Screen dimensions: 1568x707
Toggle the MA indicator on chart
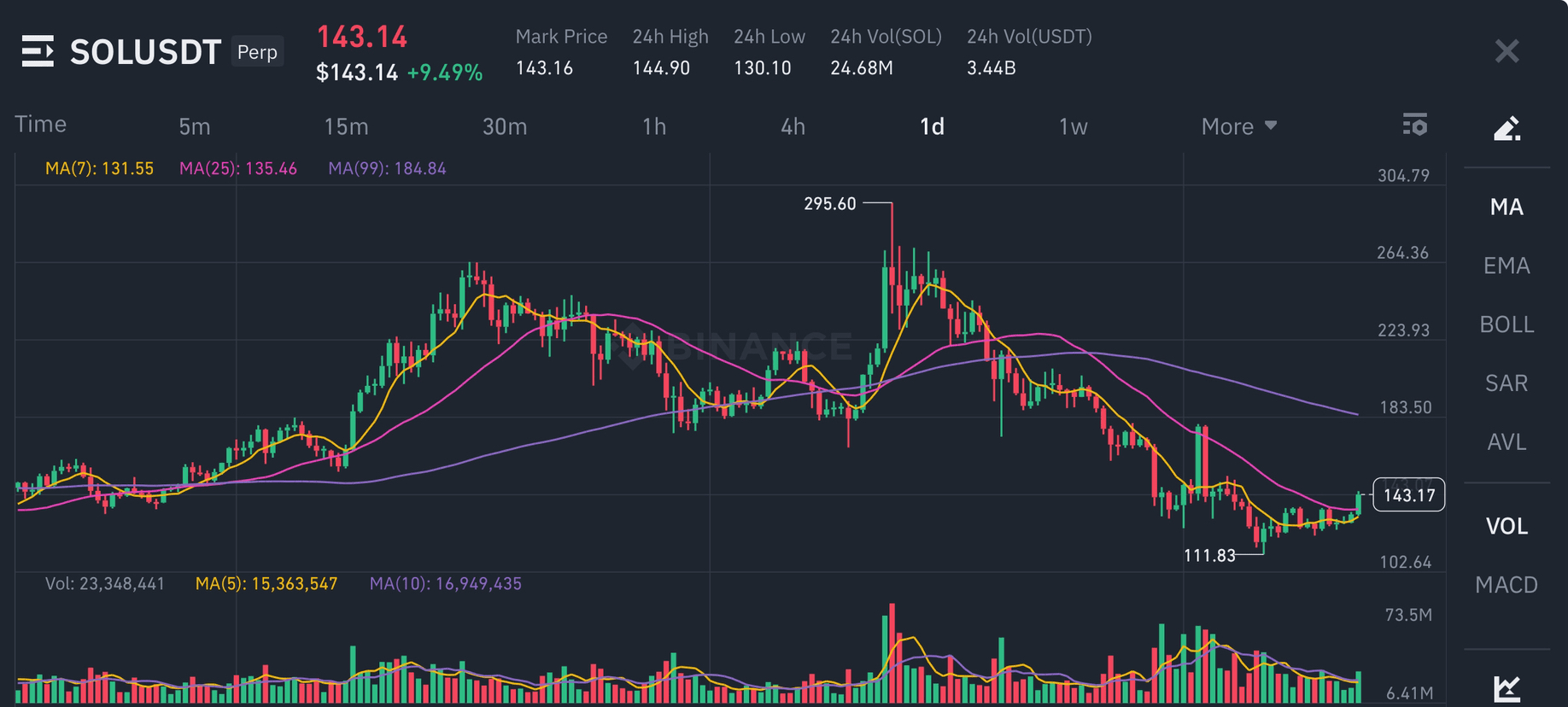coord(1507,207)
